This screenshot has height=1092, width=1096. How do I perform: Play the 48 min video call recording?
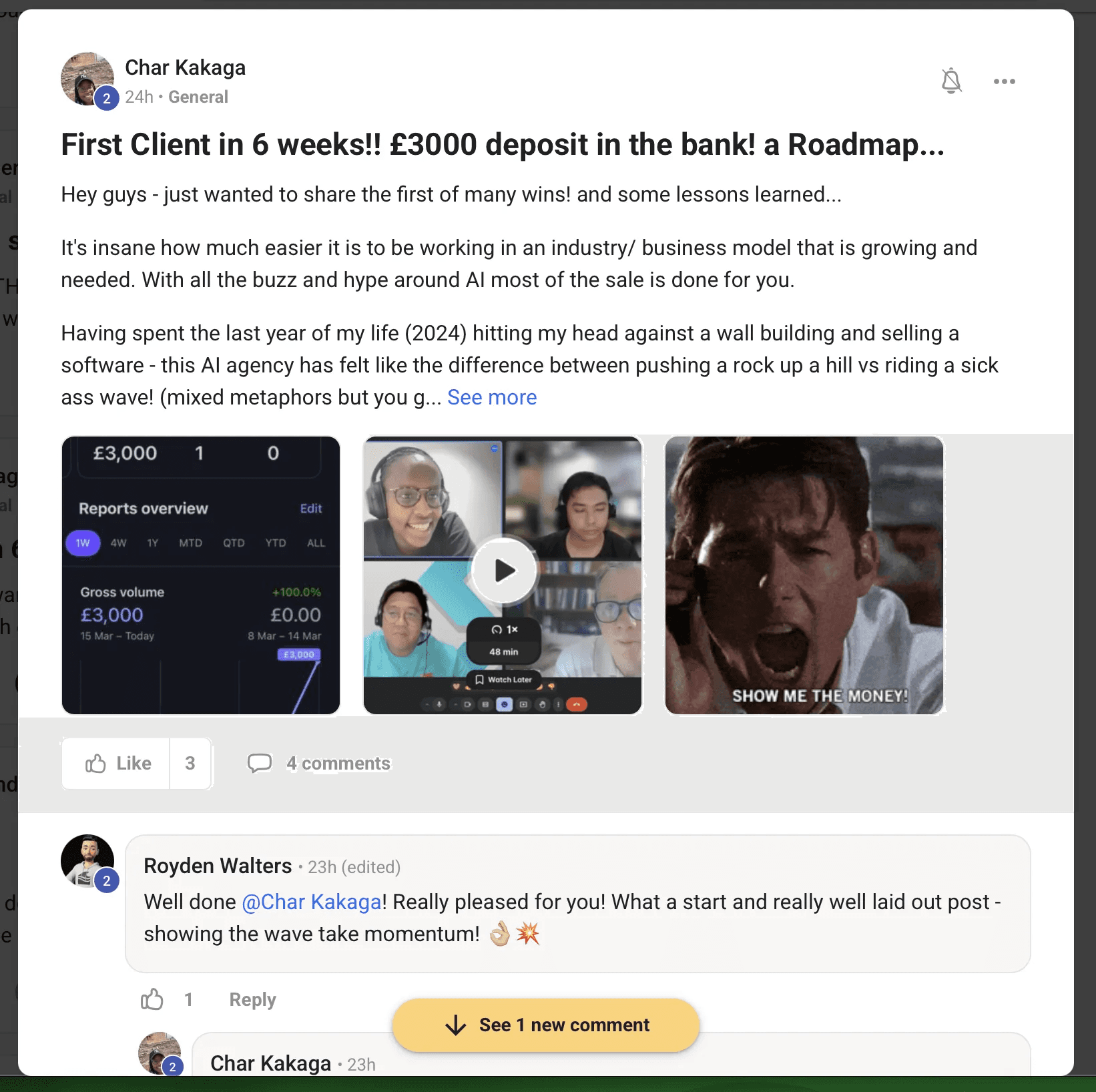[x=504, y=571]
